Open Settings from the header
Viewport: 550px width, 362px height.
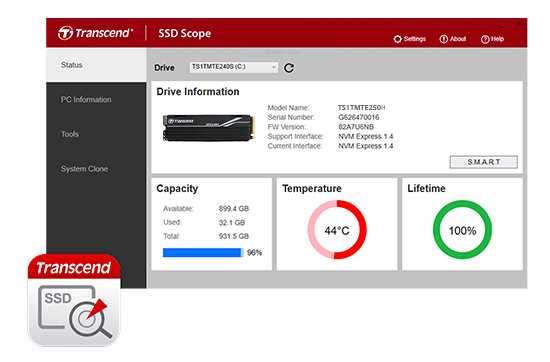tap(410, 39)
